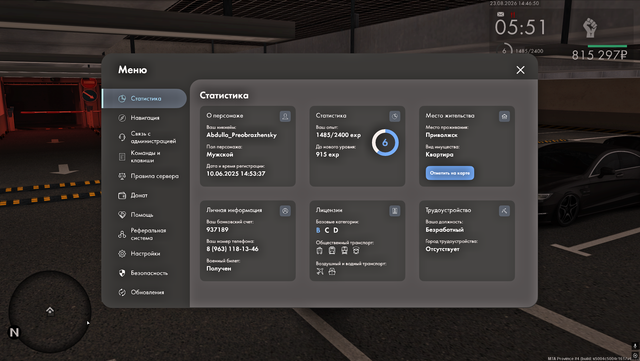Click the Приволжск residence value

click(x=441, y=135)
